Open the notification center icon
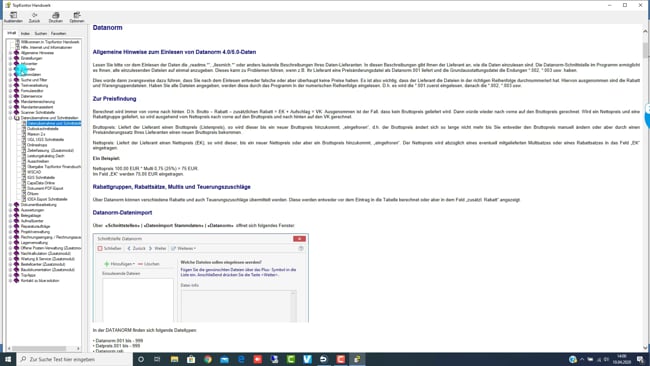This screenshot has height=366, width=650. [x=640, y=359]
